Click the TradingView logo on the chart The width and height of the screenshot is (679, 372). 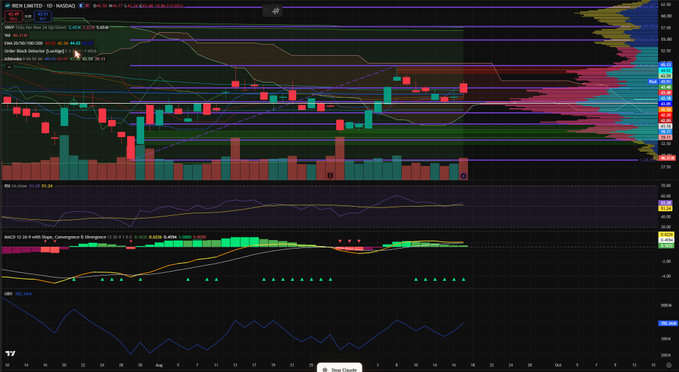pos(10,353)
